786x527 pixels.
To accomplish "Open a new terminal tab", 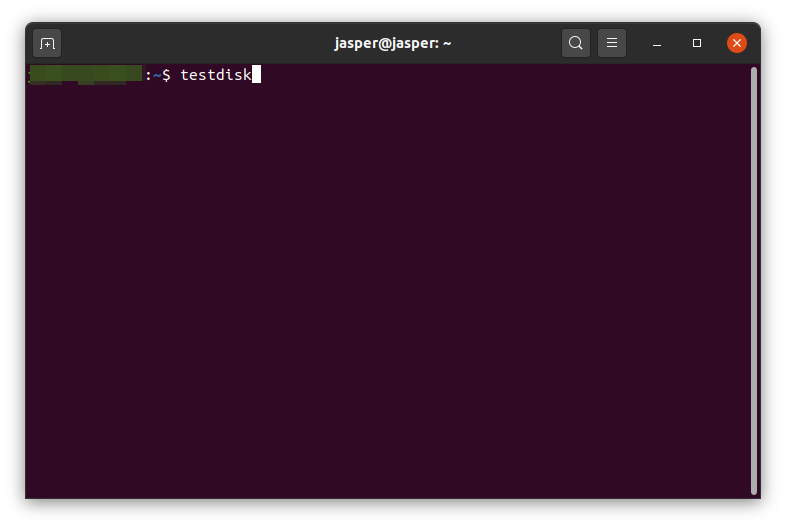I will click(x=47, y=44).
